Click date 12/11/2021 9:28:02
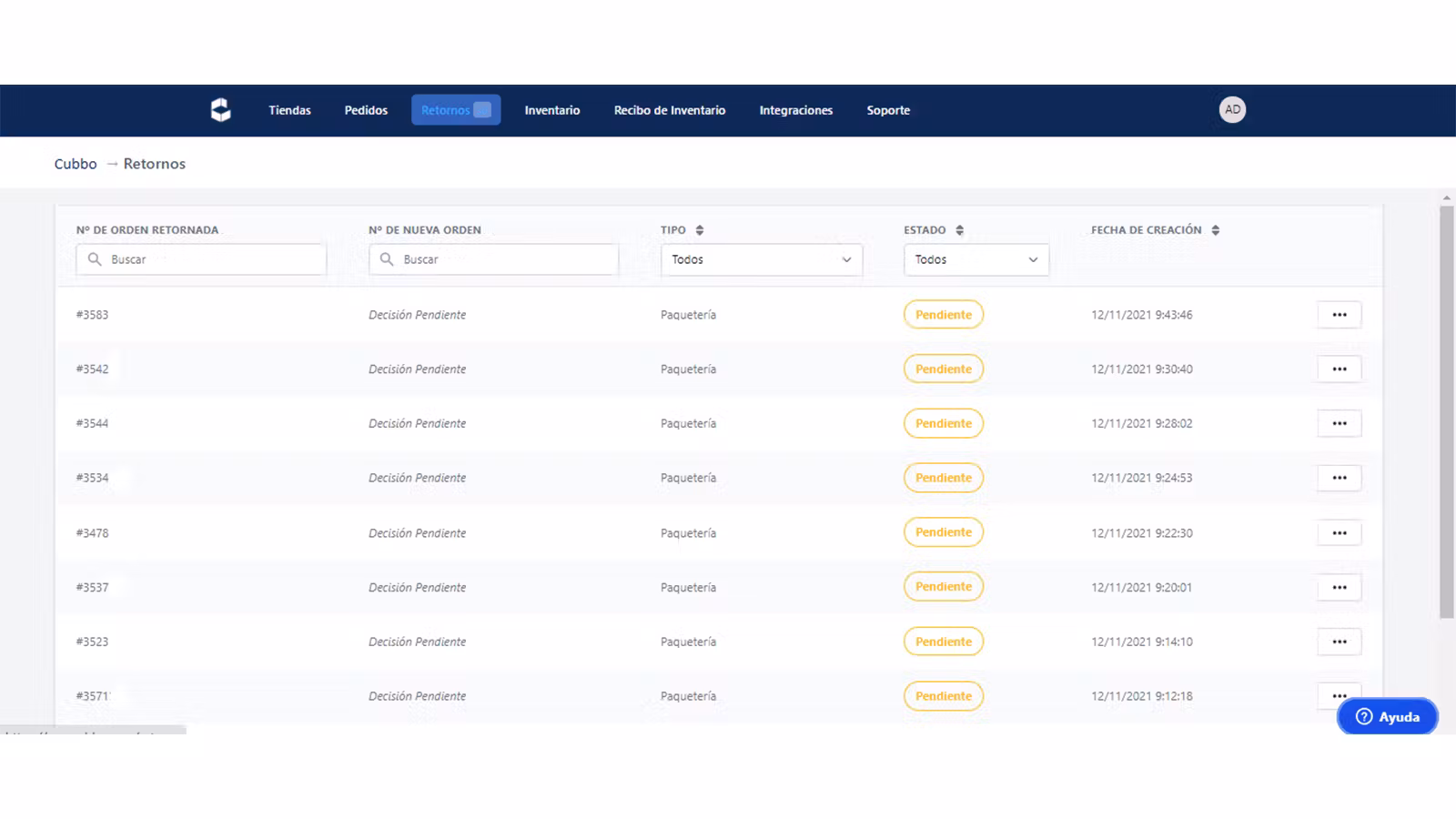Image resolution: width=1456 pixels, height=819 pixels. point(1142,423)
